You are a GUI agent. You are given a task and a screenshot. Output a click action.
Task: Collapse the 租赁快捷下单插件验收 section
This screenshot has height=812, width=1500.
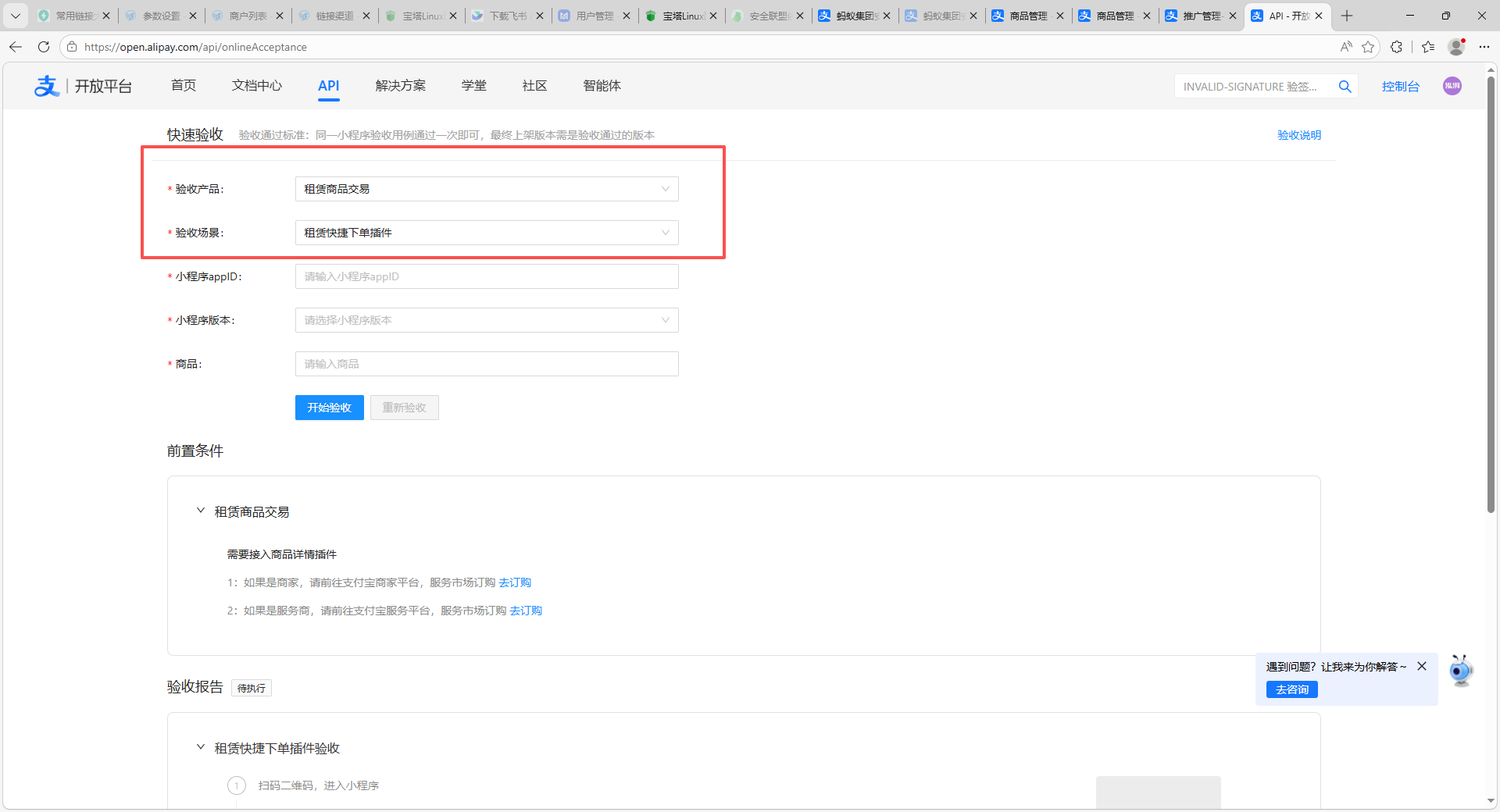[201, 748]
